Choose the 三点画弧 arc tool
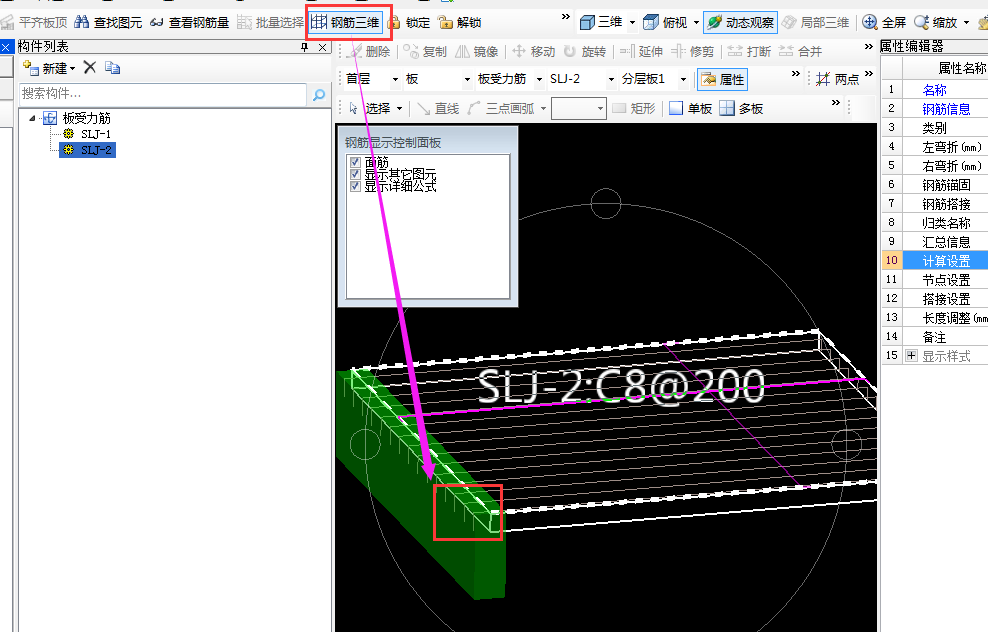The width and height of the screenshot is (988, 632). click(x=502, y=108)
